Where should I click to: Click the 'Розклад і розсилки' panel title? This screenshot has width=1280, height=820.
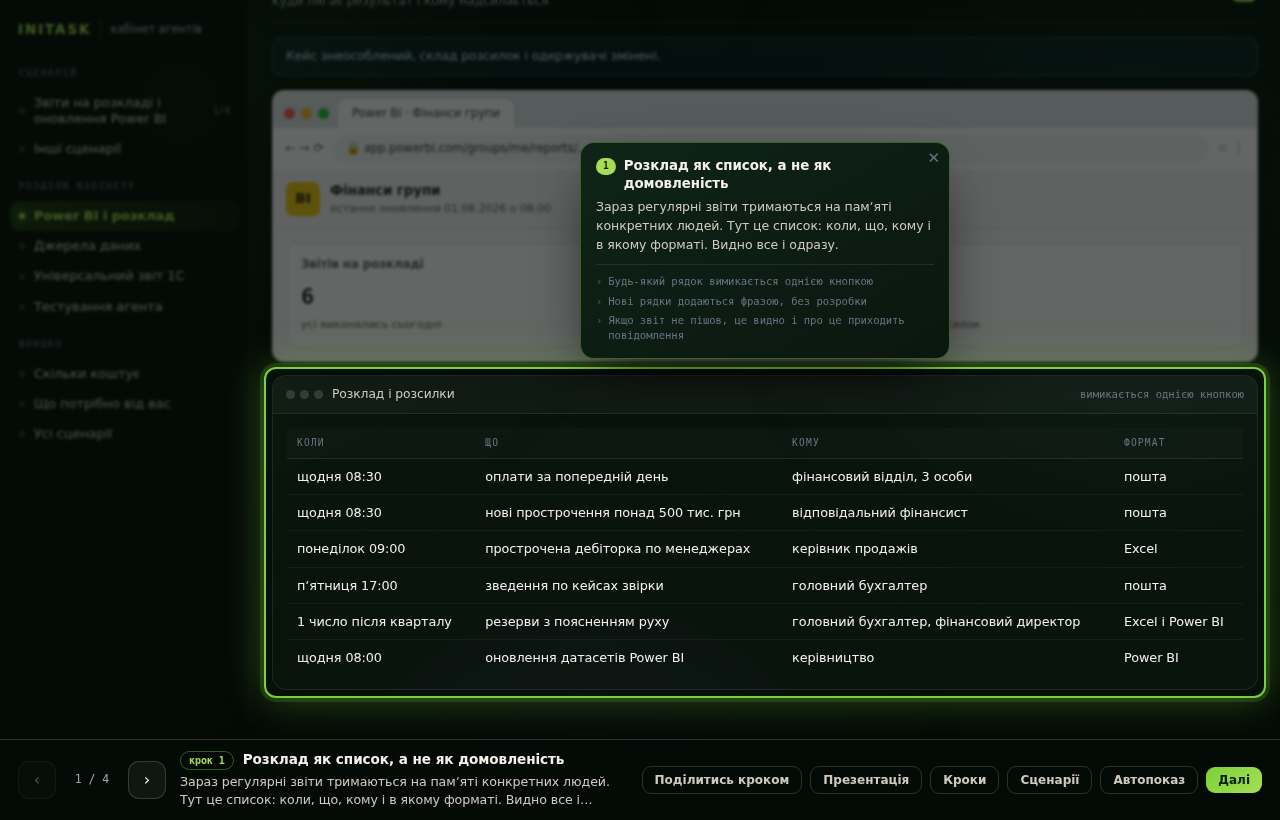point(393,394)
